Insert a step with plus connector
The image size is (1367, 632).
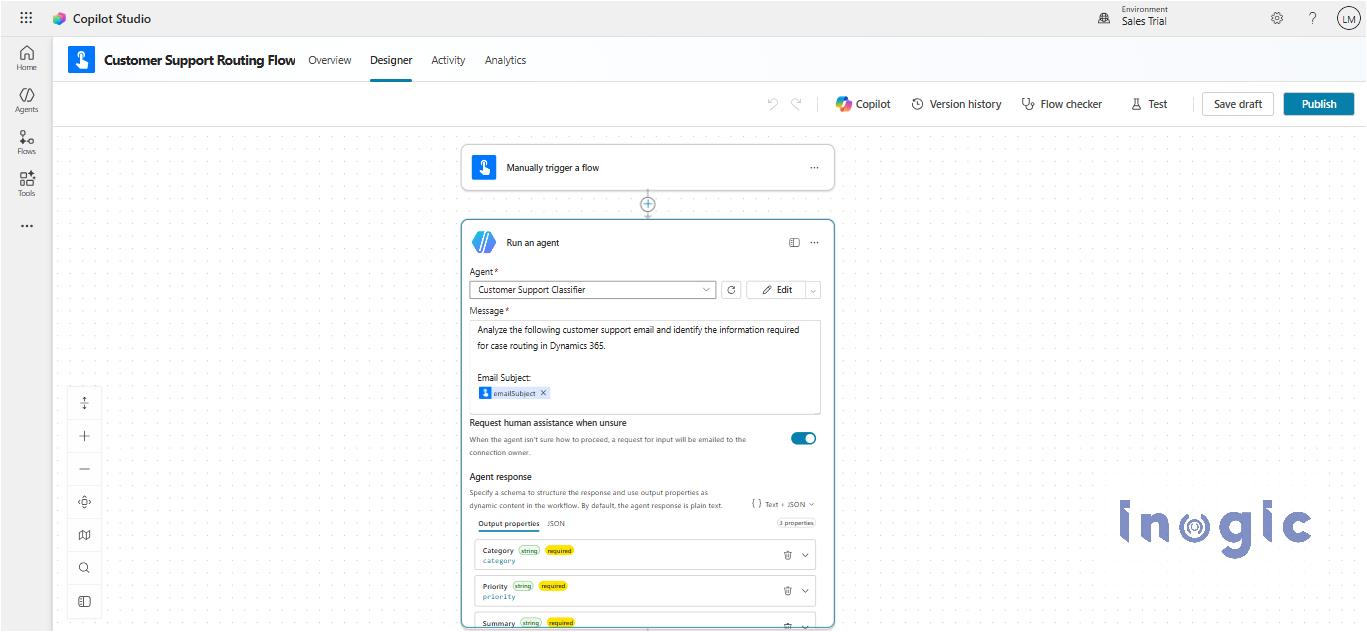[x=648, y=204]
